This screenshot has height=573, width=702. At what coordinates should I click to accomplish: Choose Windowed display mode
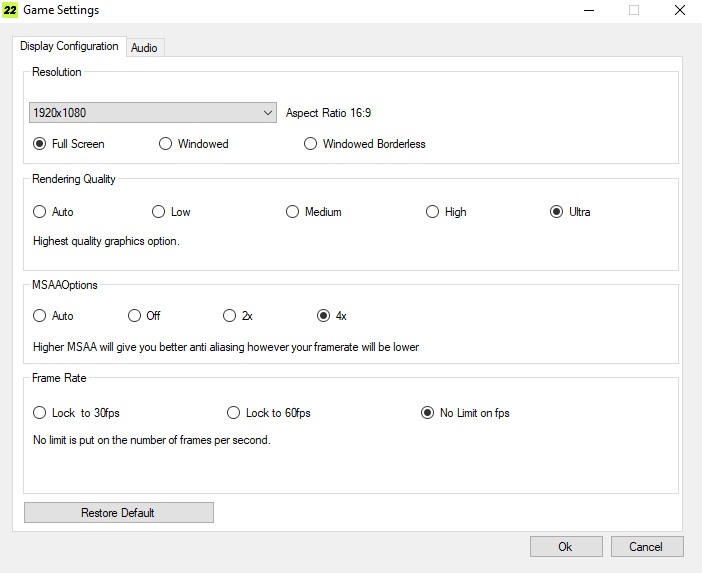click(166, 144)
